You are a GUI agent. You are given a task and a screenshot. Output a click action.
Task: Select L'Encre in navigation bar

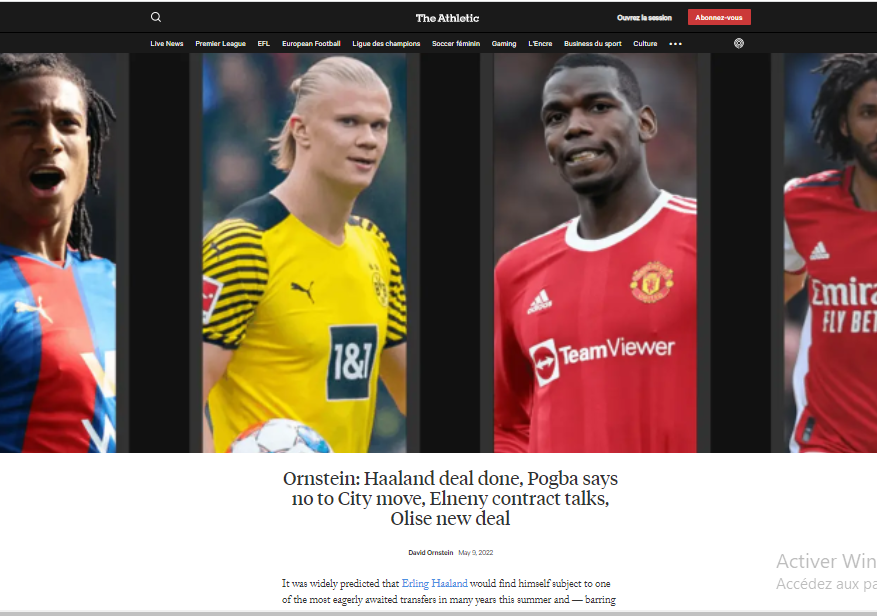540,44
